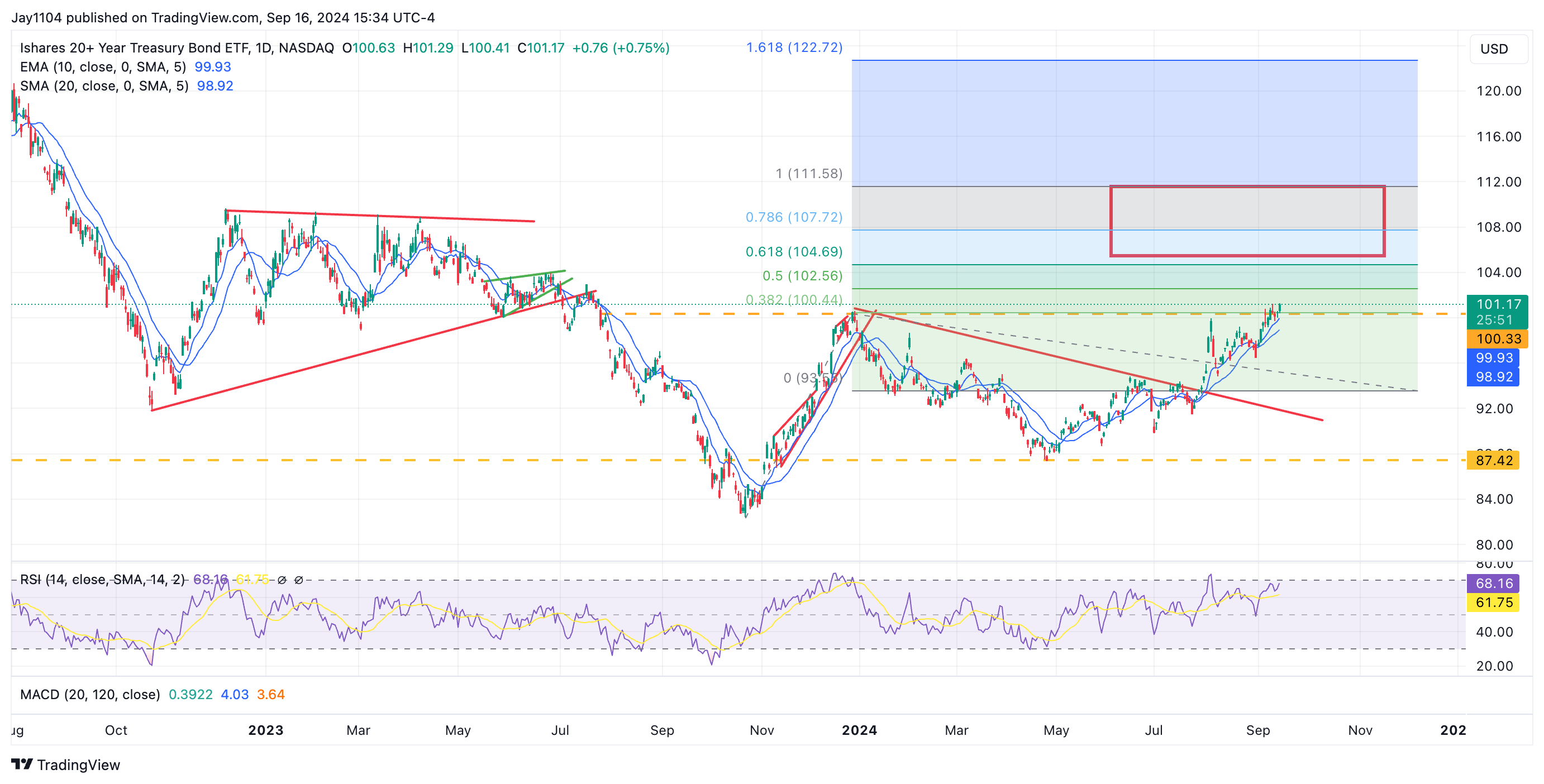
Task: Click the MACD value 0.3922
Action: point(190,695)
